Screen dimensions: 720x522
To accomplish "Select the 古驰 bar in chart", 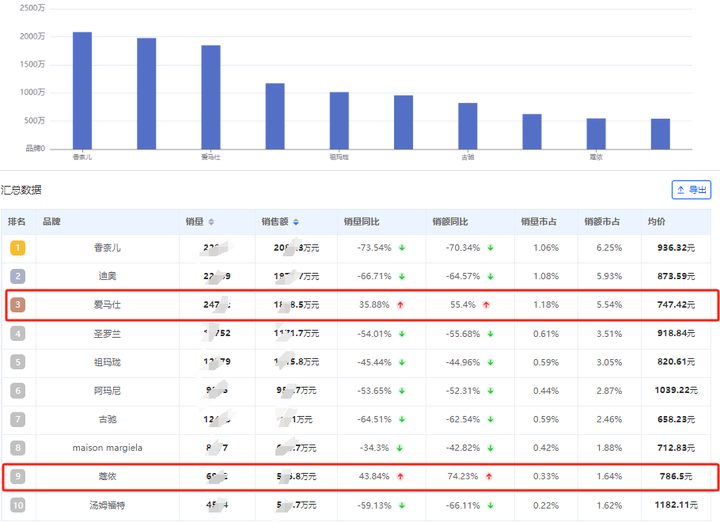I will (468, 126).
